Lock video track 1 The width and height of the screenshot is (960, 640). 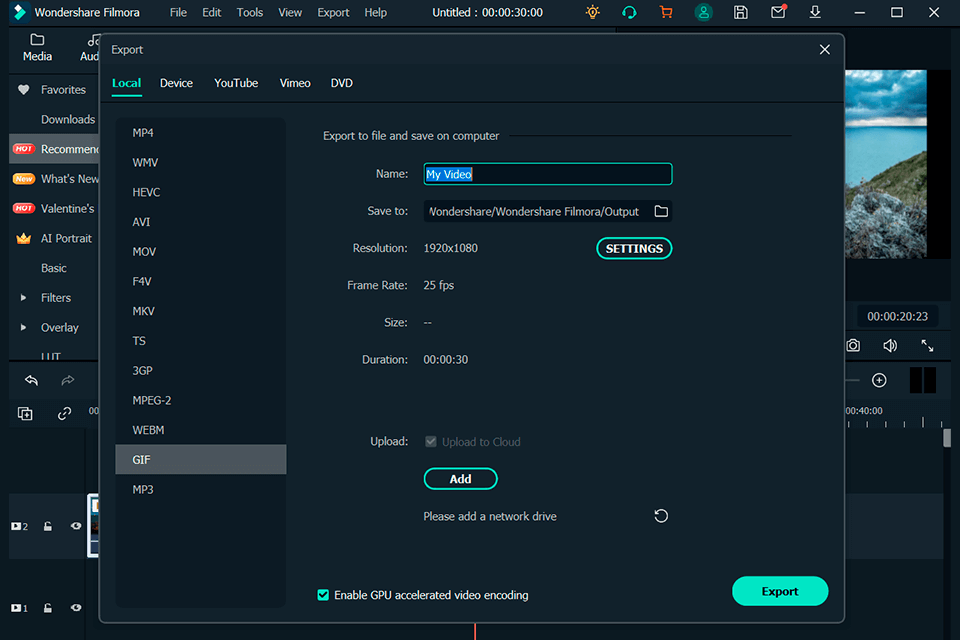pyautogui.click(x=48, y=608)
